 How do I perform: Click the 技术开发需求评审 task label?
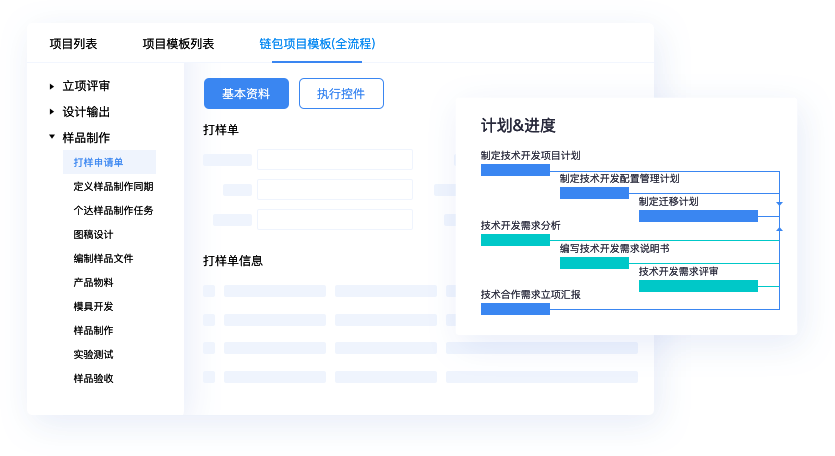[x=678, y=272]
